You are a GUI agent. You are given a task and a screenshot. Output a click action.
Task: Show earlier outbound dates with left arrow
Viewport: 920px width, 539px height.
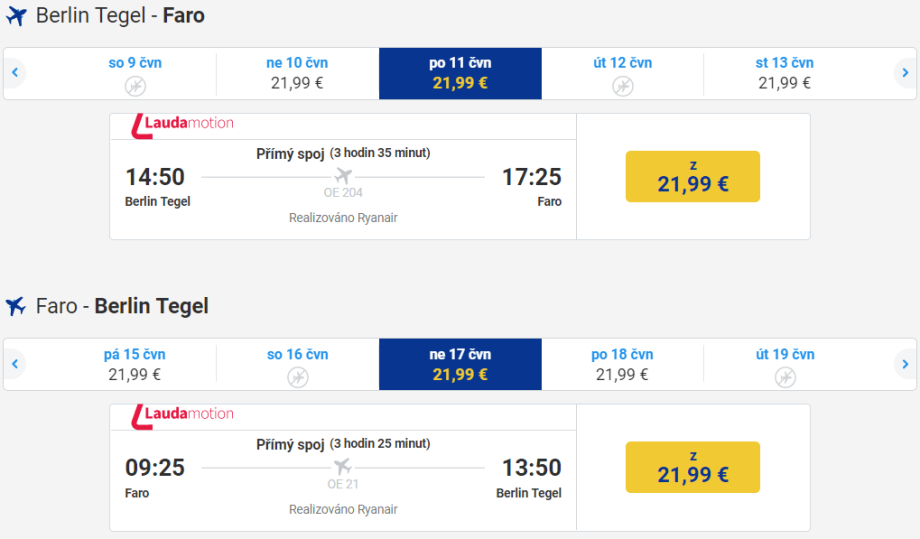pyautogui.click(x=15, y=73)
